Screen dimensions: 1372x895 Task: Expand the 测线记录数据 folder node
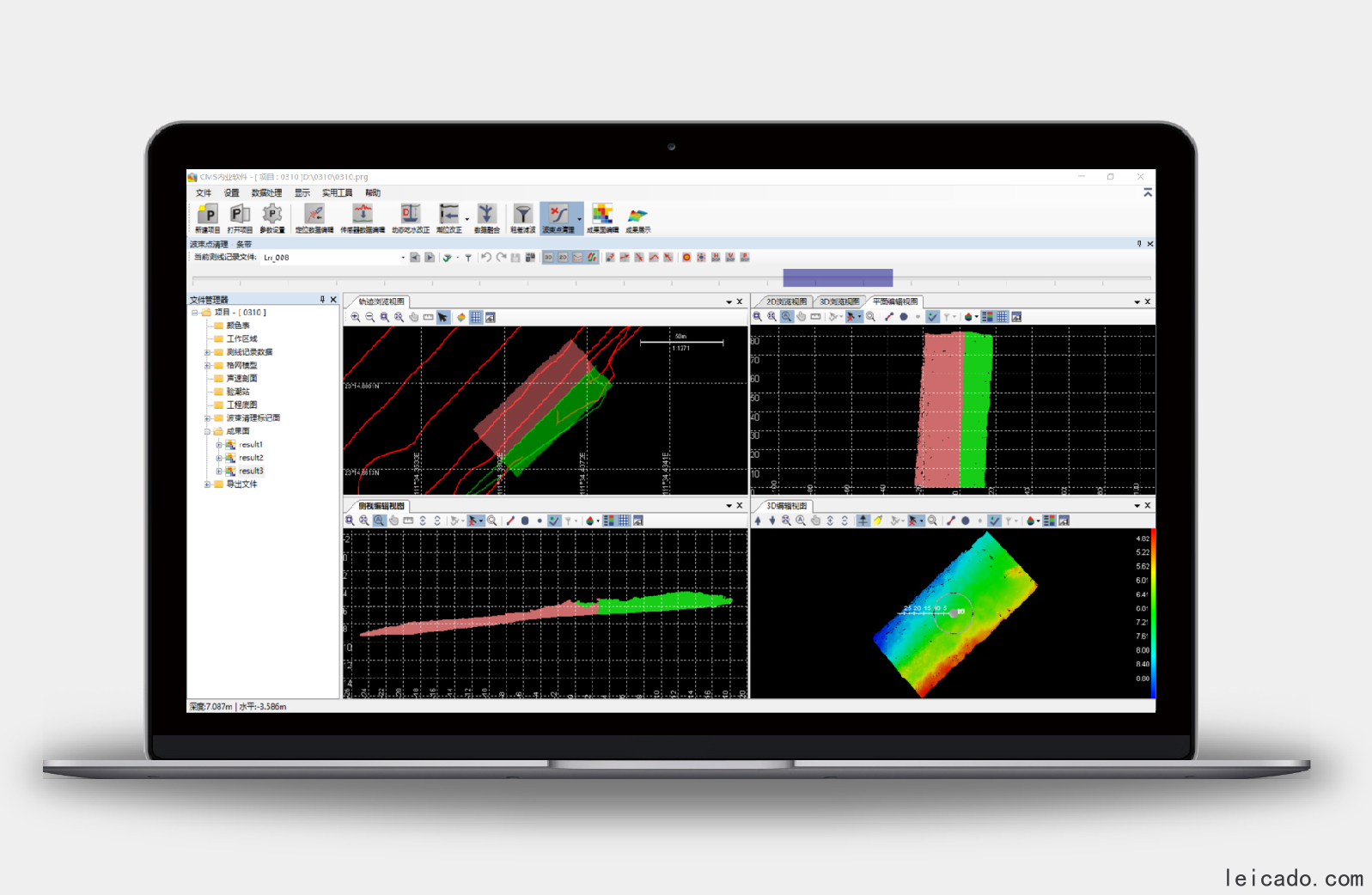point(207,352)
